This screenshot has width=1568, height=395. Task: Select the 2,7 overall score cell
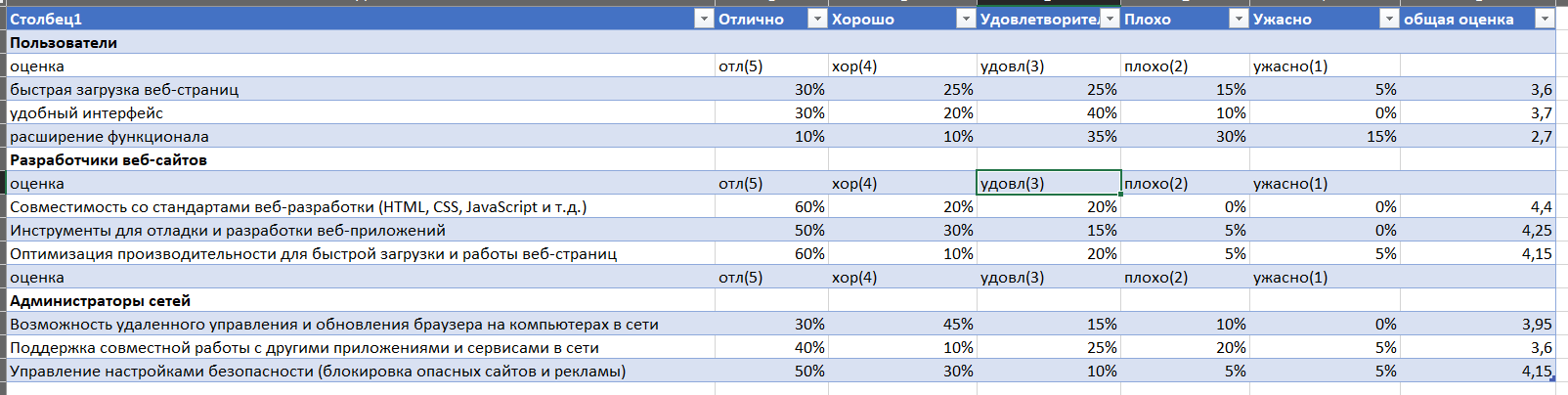[x=1478, y=136]
